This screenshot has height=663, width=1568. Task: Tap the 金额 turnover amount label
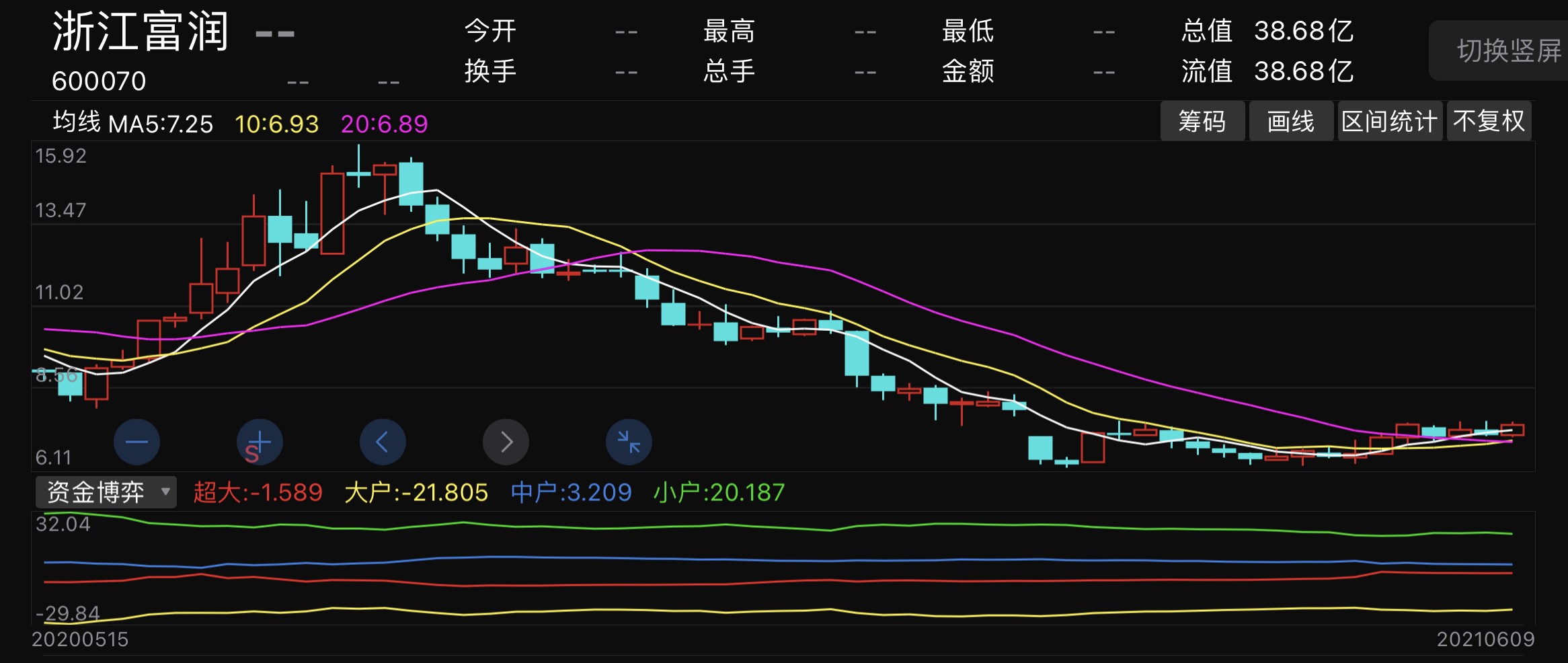point(968,71)
